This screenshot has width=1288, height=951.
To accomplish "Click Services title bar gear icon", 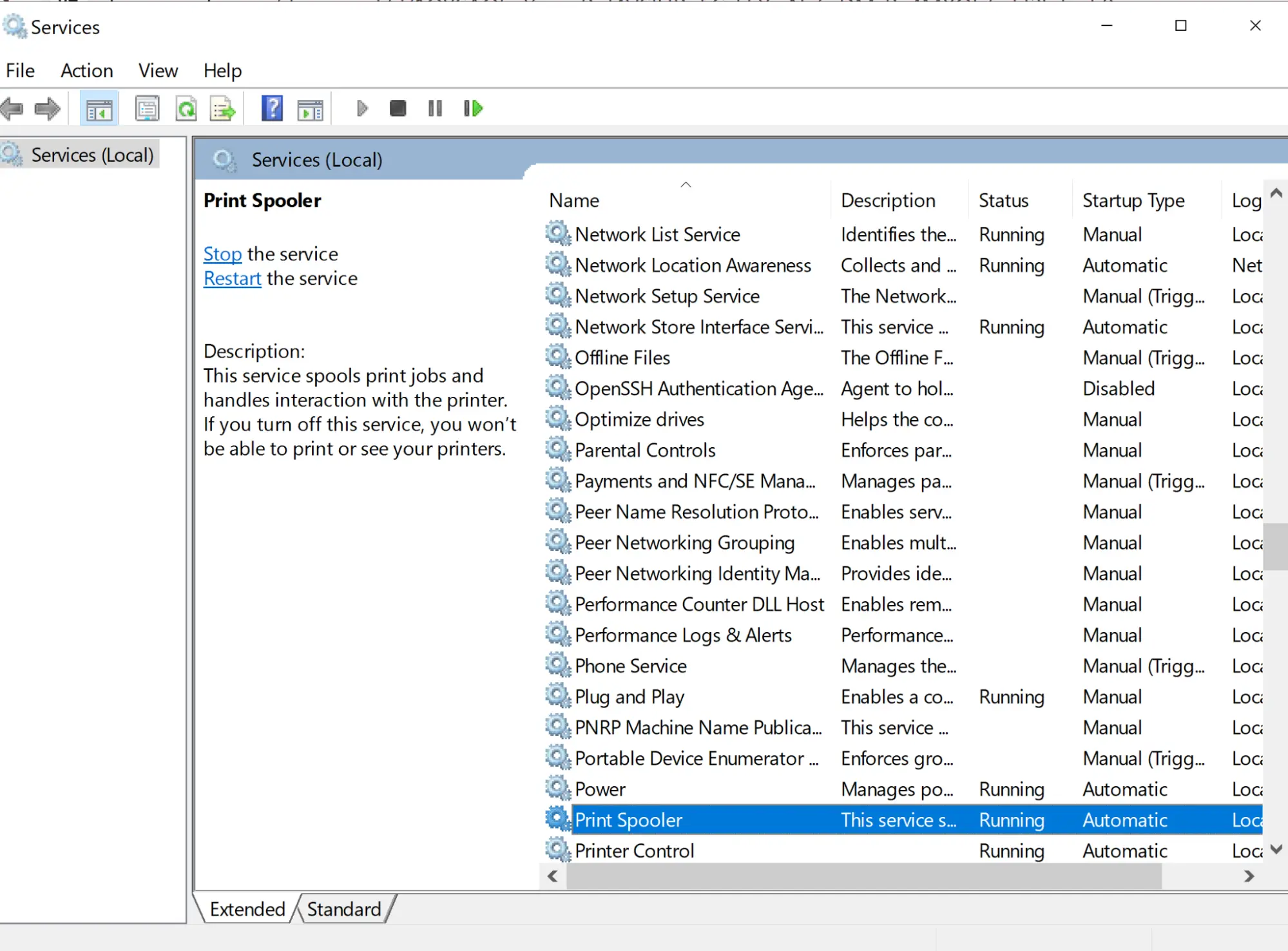I will (15, 26).
